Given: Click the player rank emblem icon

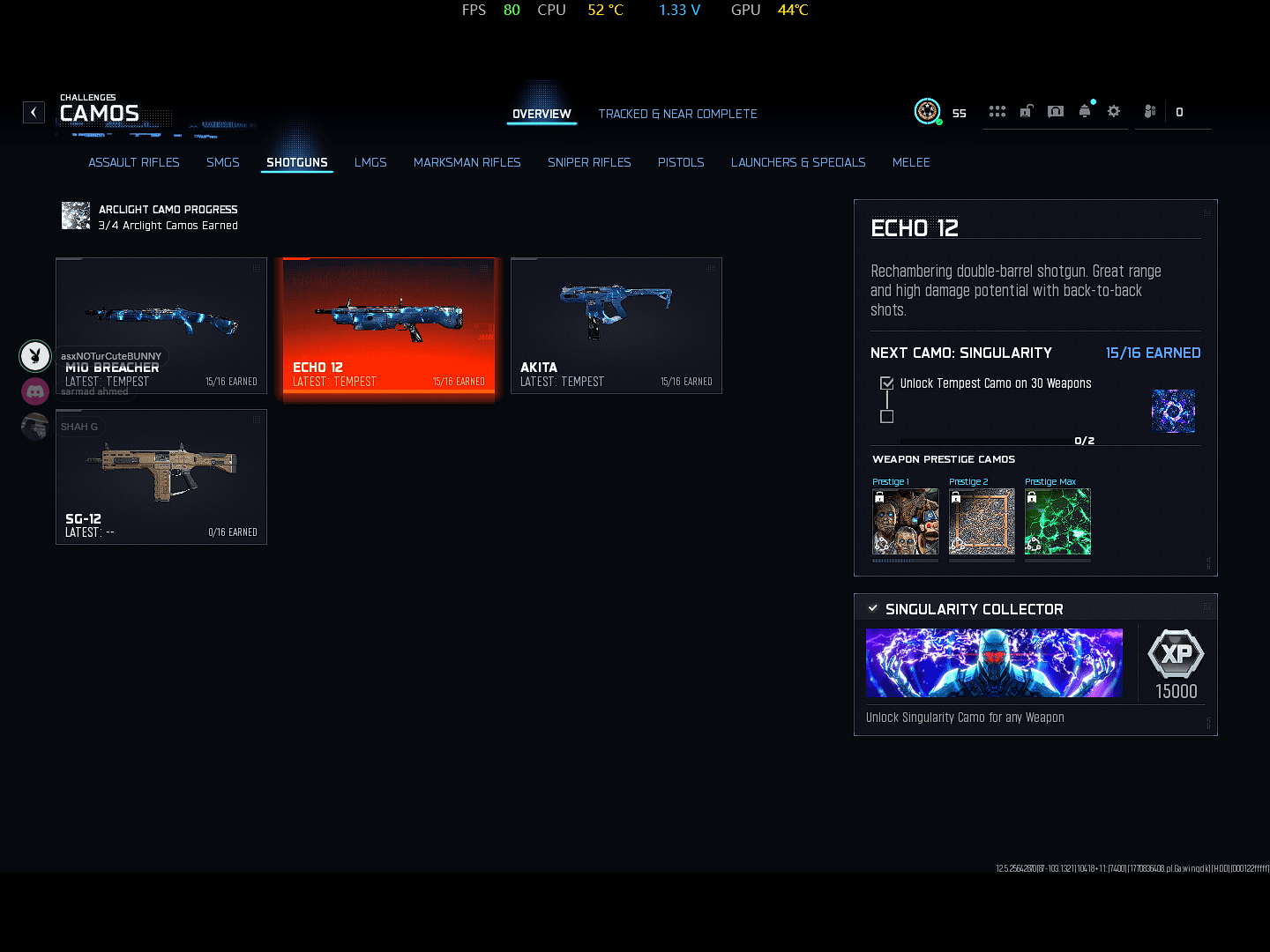Looking at the screenshot, I should coord(927,112).
